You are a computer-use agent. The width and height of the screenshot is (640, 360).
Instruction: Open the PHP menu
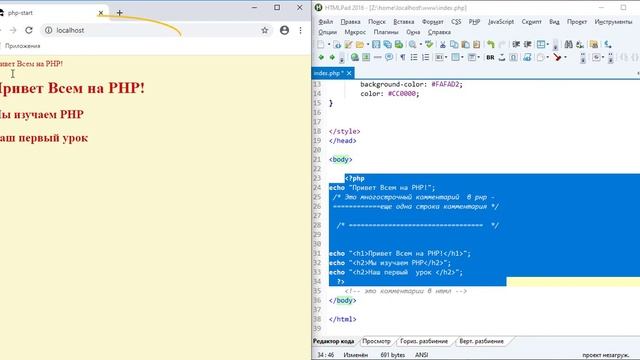tap(474, 22)
